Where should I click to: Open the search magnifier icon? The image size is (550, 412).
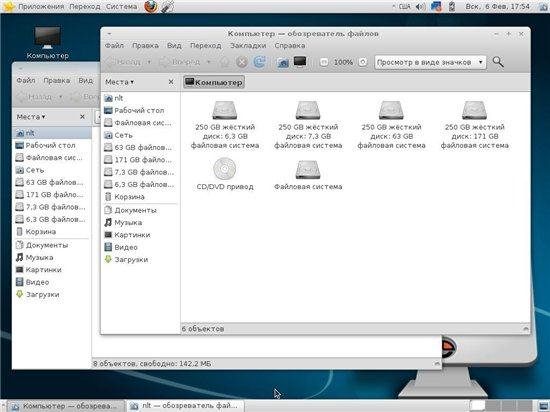point(498,62)
